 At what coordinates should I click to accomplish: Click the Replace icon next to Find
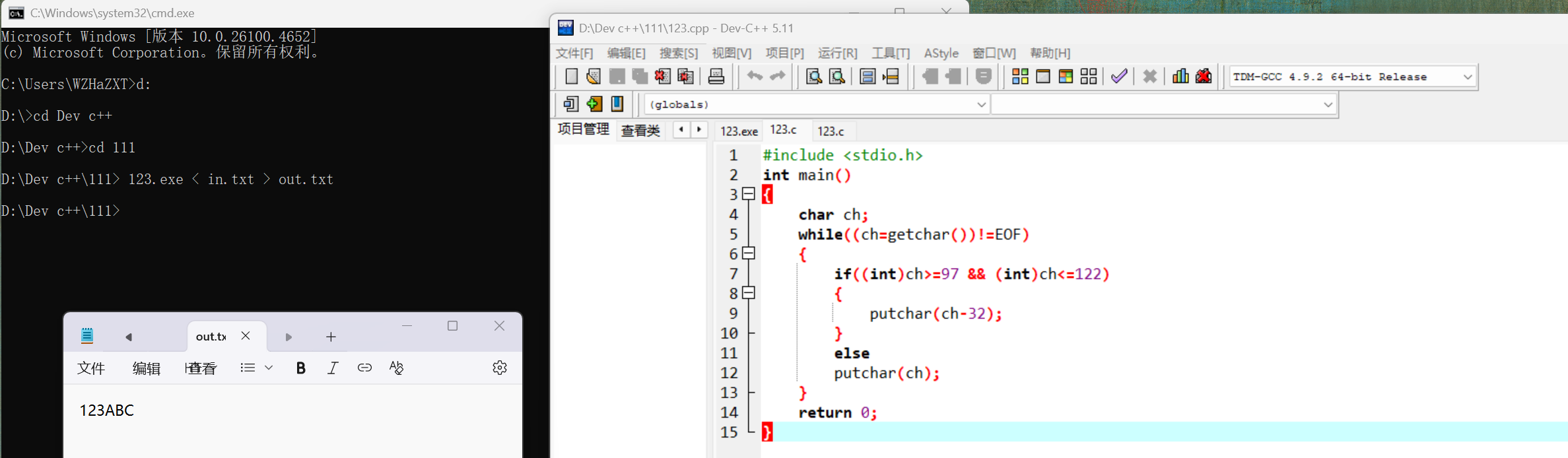(837, 77)
